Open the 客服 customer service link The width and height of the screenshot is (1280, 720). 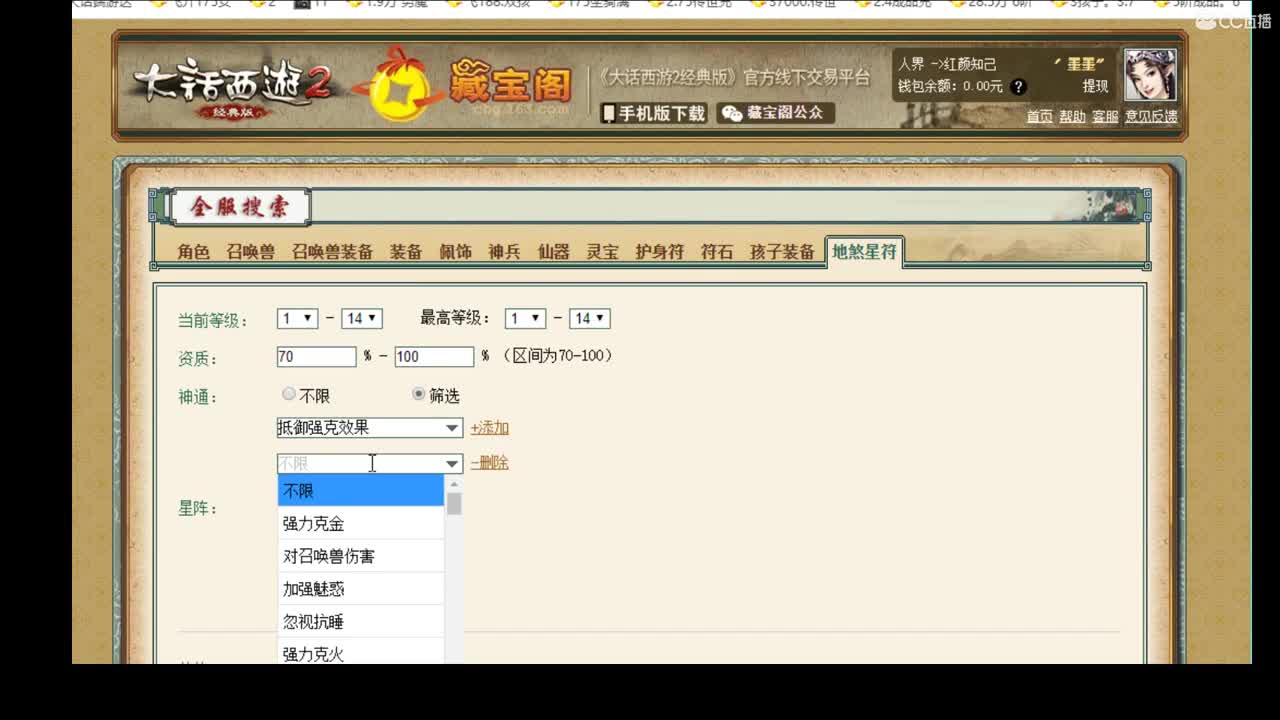tap(1105, 117)
